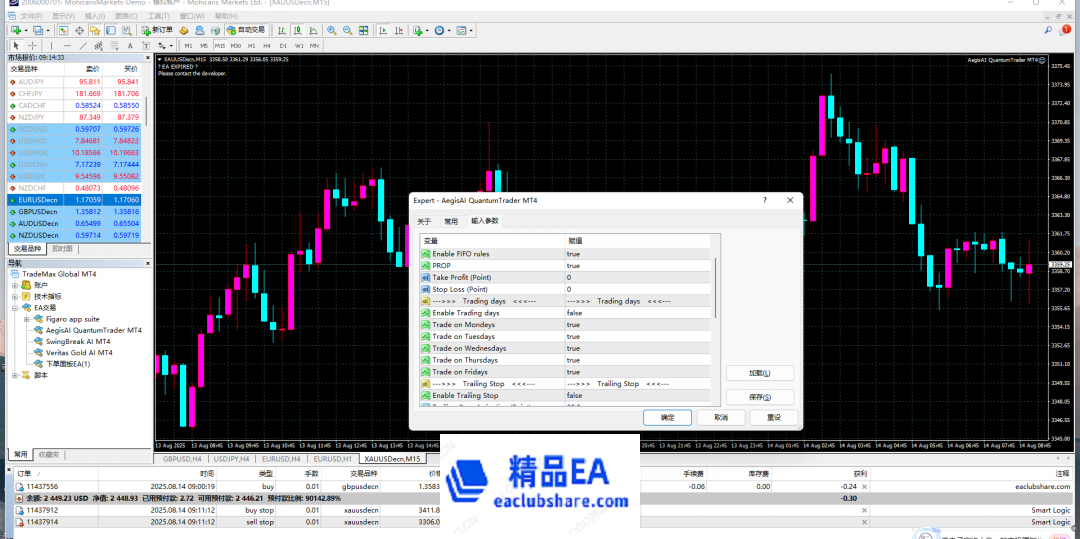The height and width of the screenshot is (539, 1080).
Task: Switch the chart to the H1 timeframe
Action: click(252, 46)
